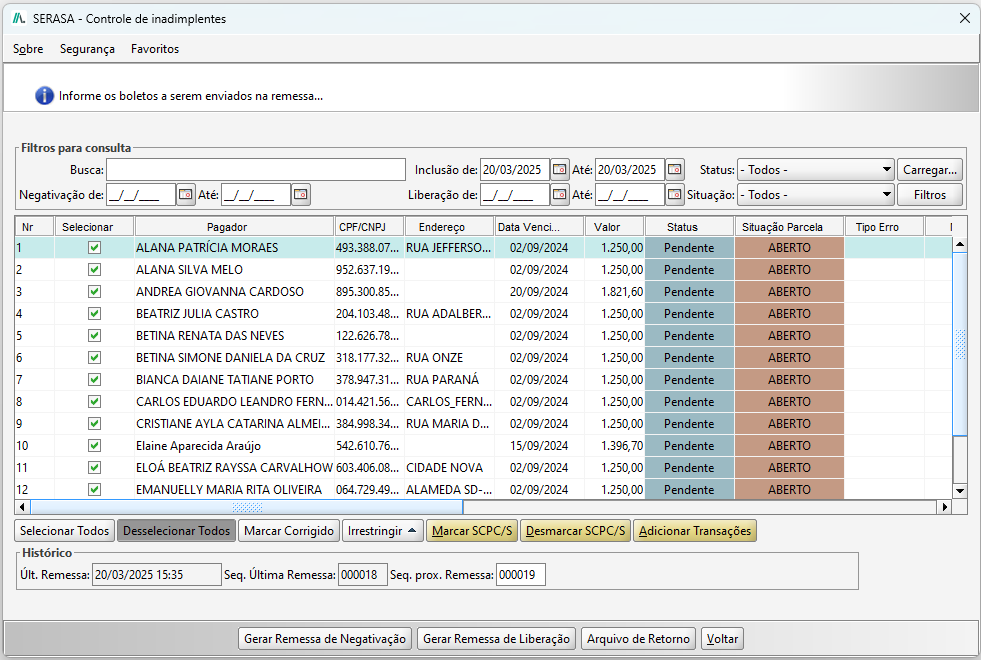Uncheck the box for CRISTIANE AYLA CATARINA row
This screenshot has width=981, height=660.
tap(94, 424)
